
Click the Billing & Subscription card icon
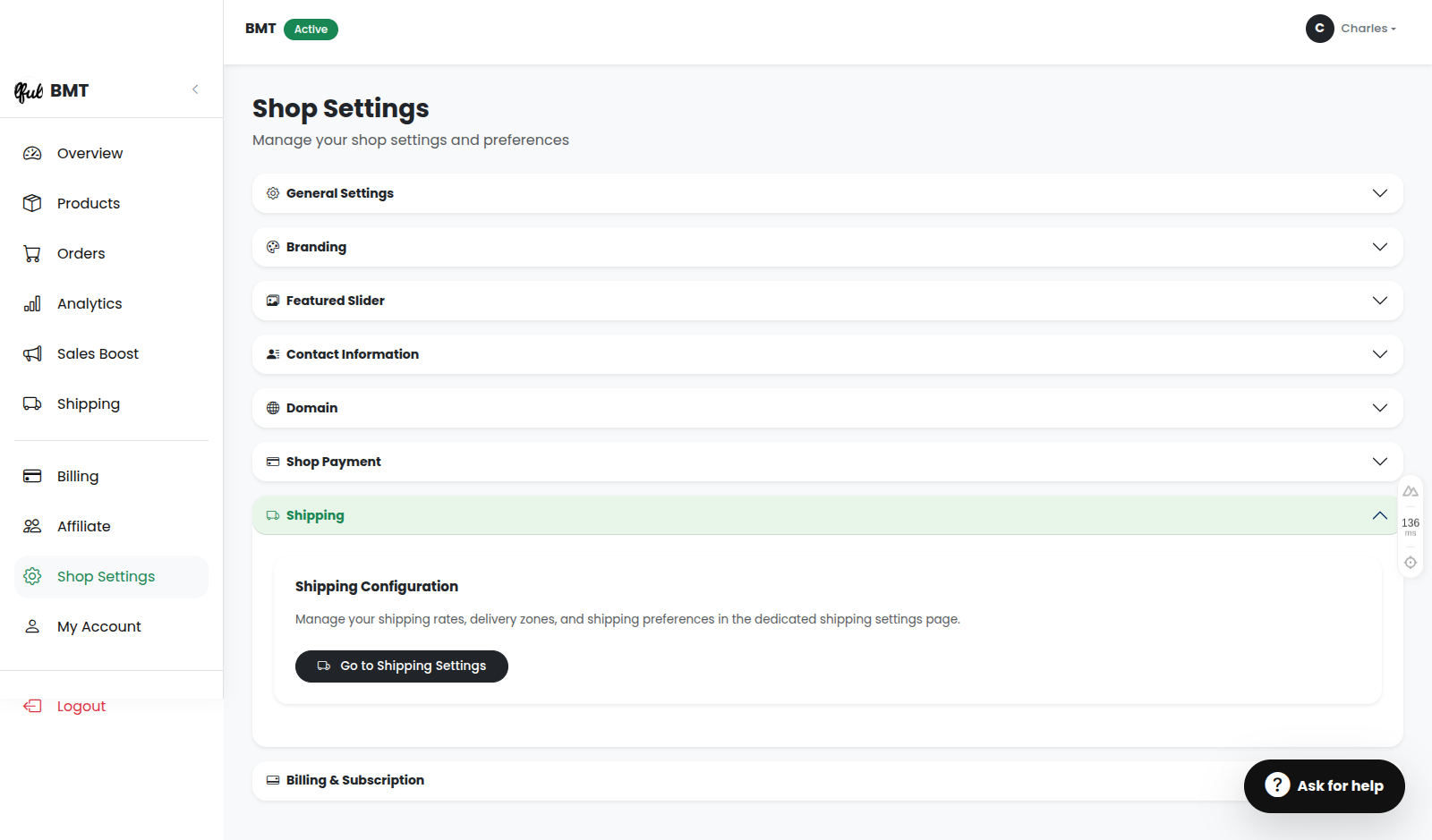coord(273,780)
